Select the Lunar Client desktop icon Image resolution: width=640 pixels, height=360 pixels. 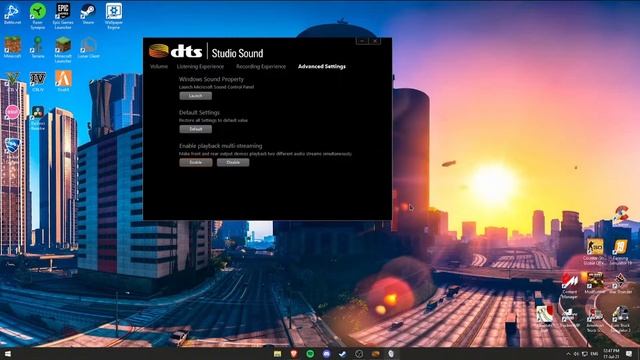click(88, 47)
